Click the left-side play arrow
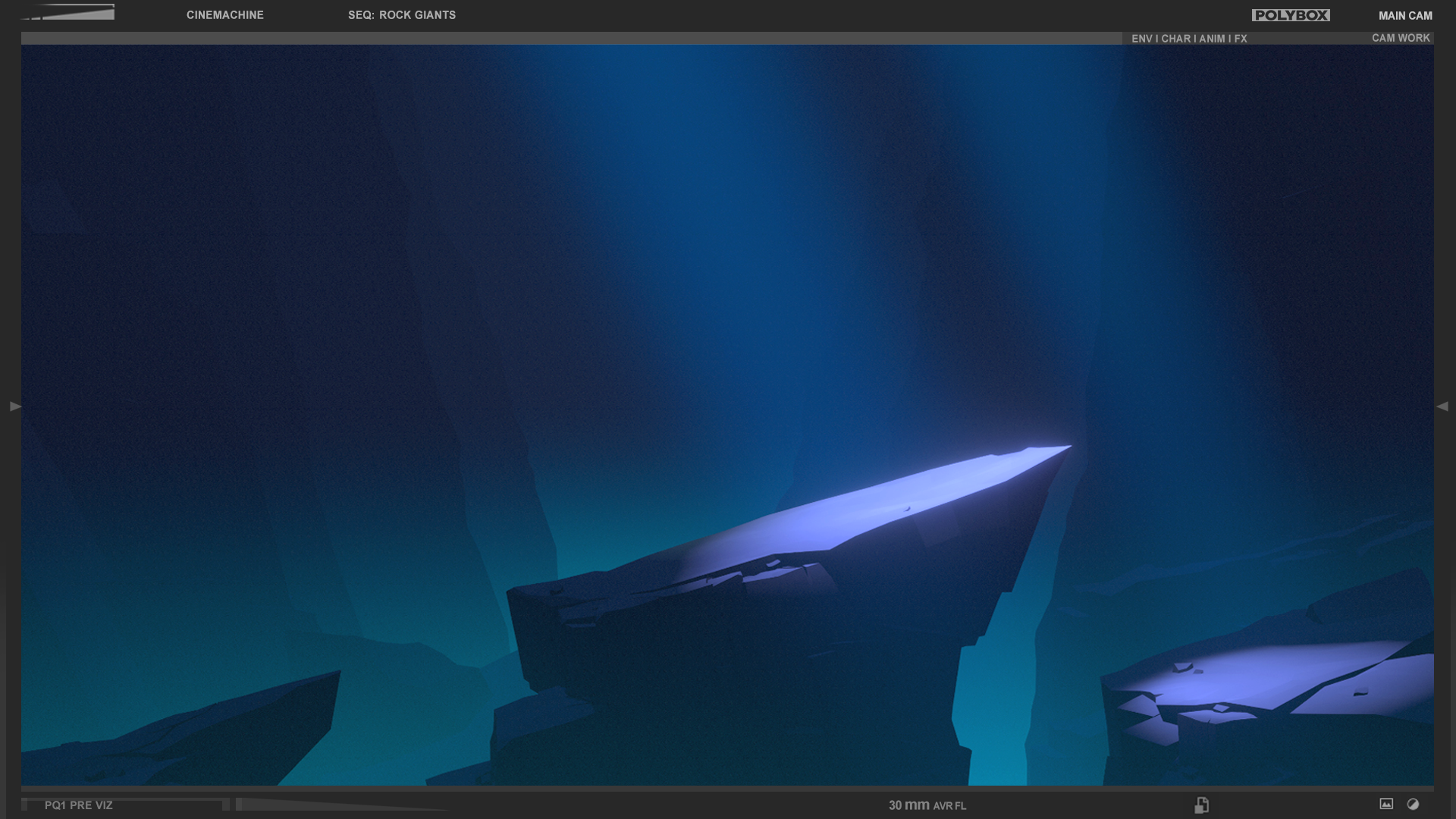This screenshot has height=819, width=1456. (15, 406)
